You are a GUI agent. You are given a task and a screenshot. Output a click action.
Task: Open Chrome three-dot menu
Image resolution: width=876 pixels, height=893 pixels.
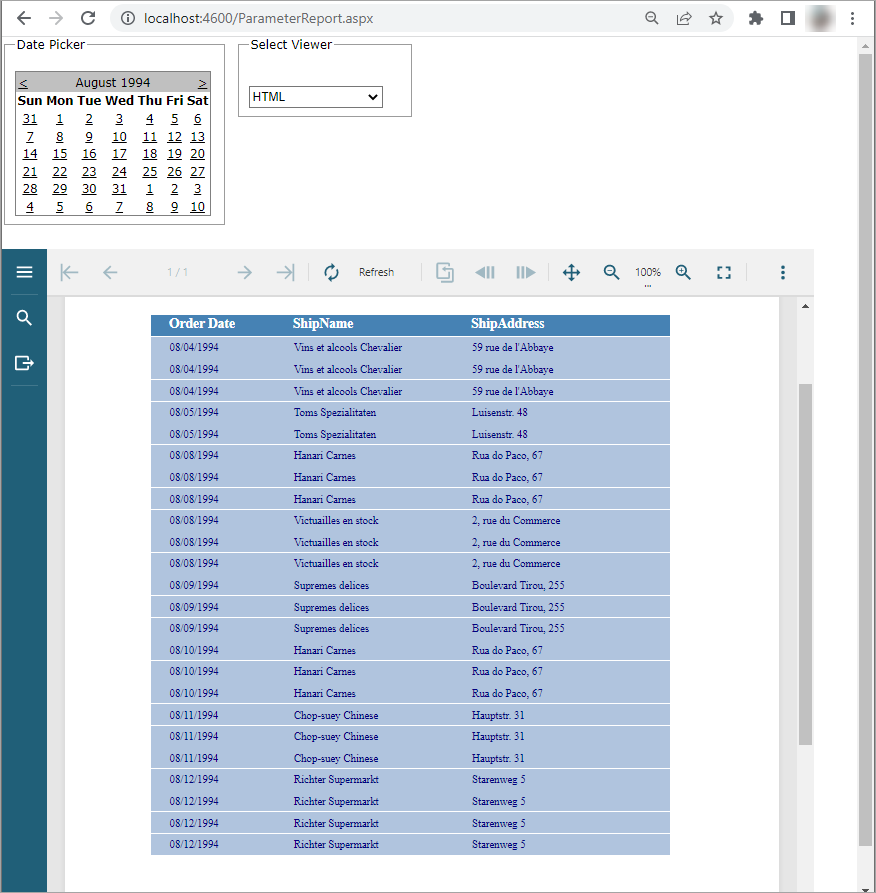[852, 18]
